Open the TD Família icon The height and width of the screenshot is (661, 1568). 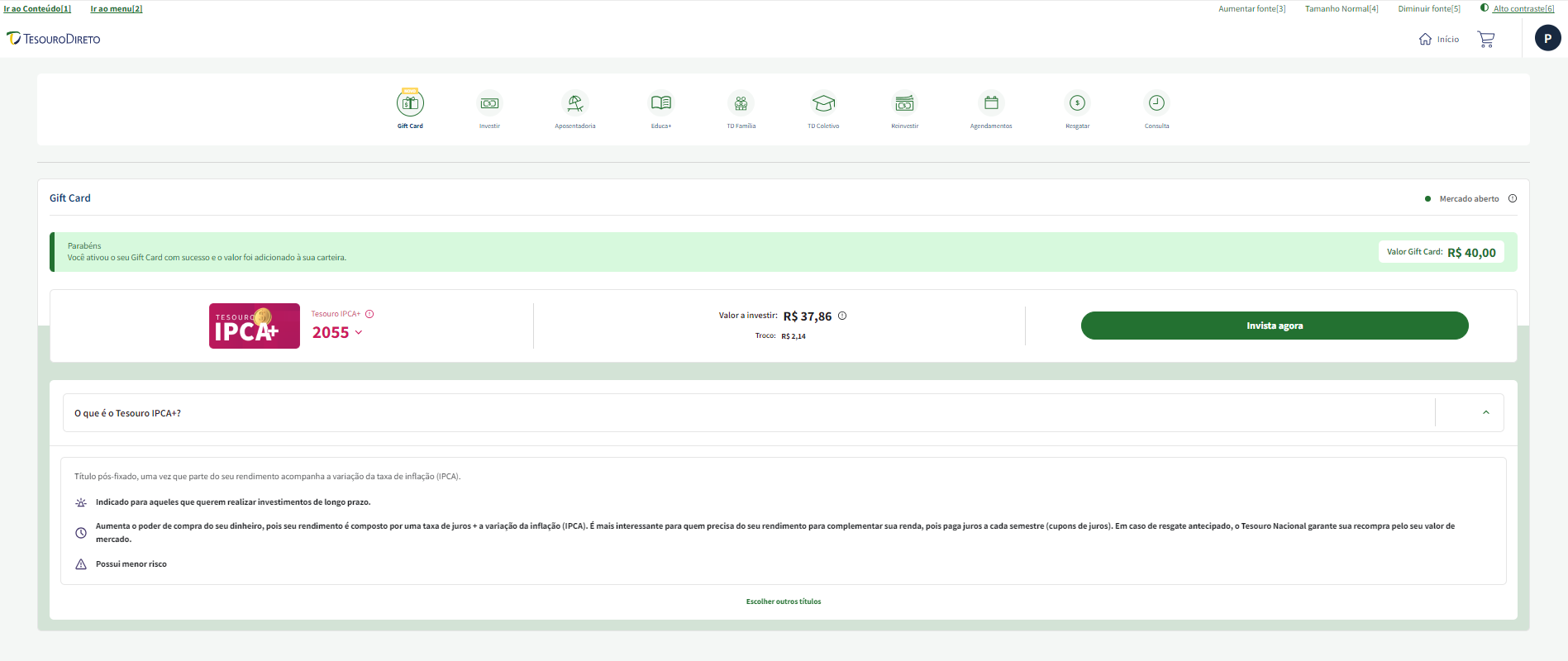(741, 103)
